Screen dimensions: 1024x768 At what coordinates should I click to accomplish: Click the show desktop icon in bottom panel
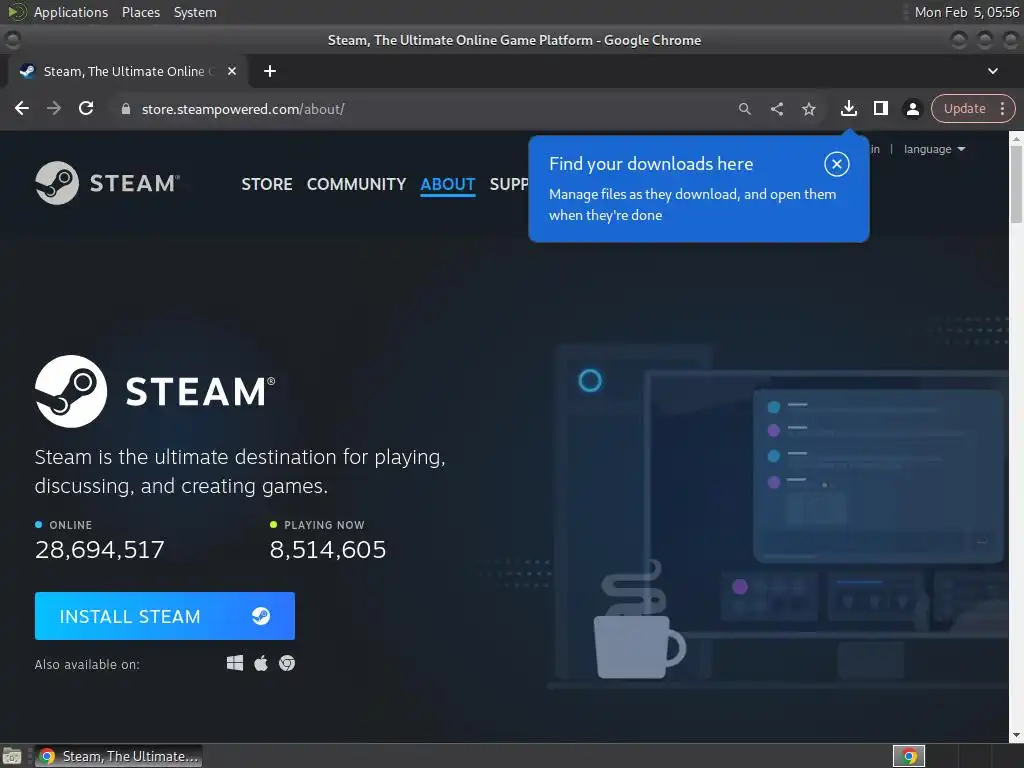(x=12, y=756)
